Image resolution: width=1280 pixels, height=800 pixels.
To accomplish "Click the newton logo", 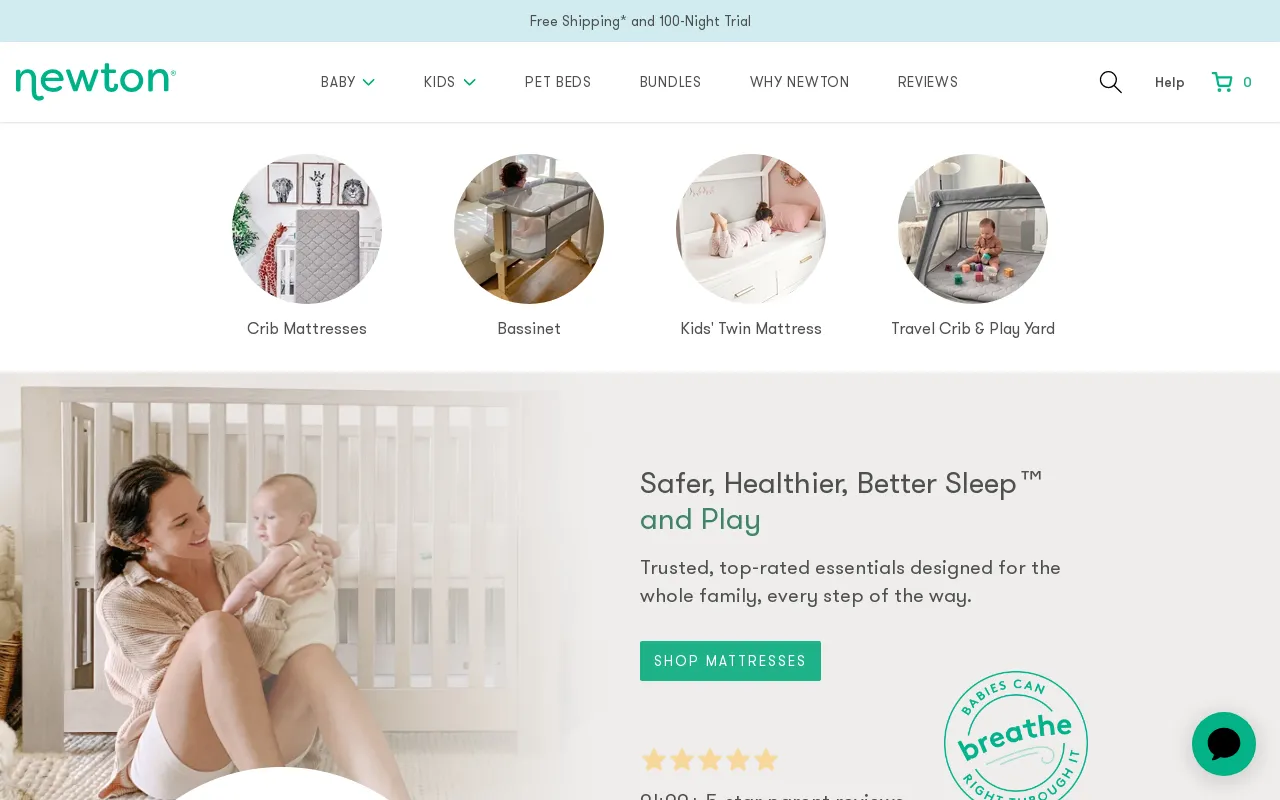I will (x=96, y=82).
